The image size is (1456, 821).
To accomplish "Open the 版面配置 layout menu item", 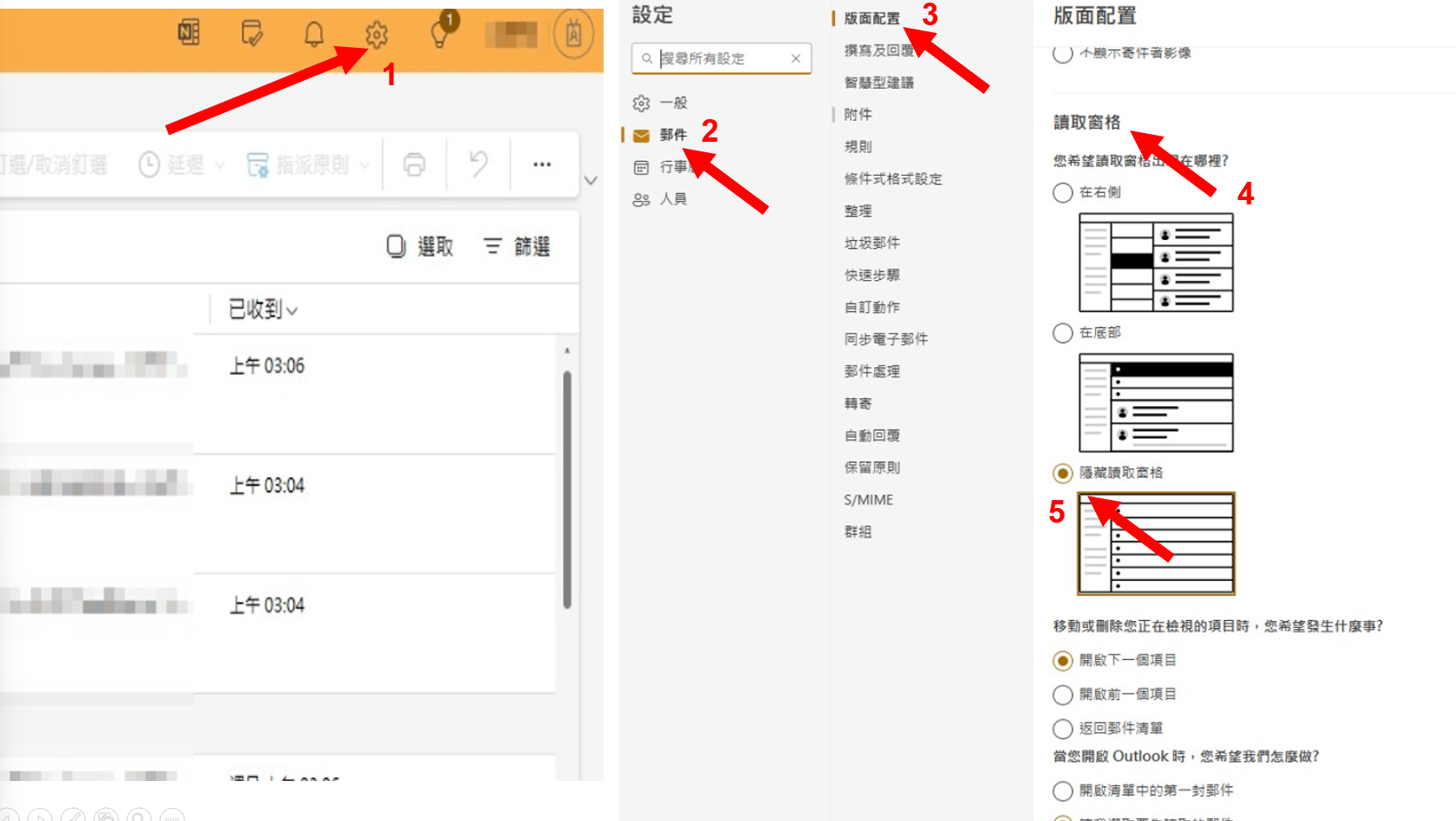I will tap(872, 18).
